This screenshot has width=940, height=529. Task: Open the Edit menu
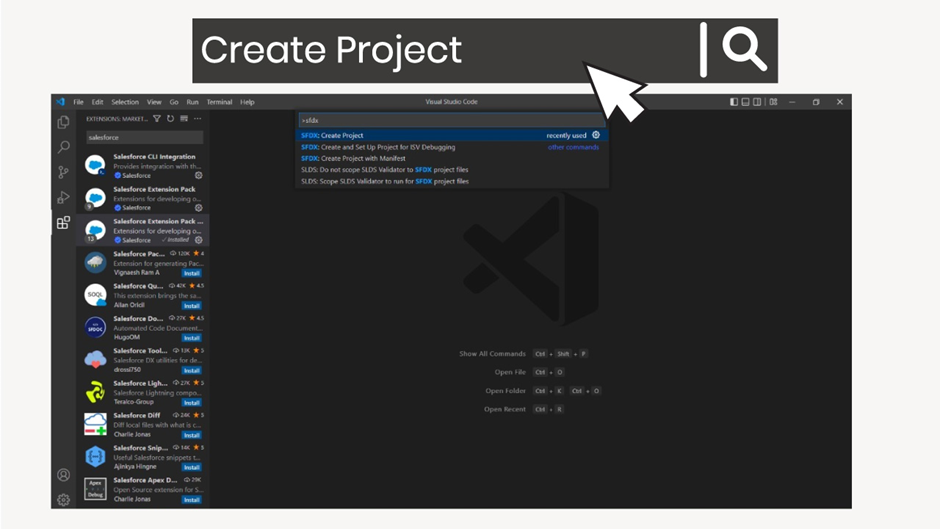pyautogui.click(x=97, y=102)
